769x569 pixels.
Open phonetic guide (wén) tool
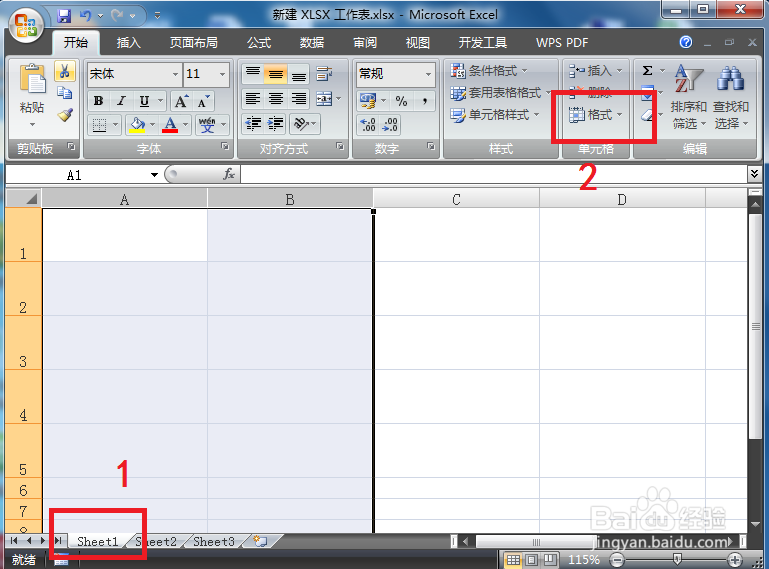point(207,125)
